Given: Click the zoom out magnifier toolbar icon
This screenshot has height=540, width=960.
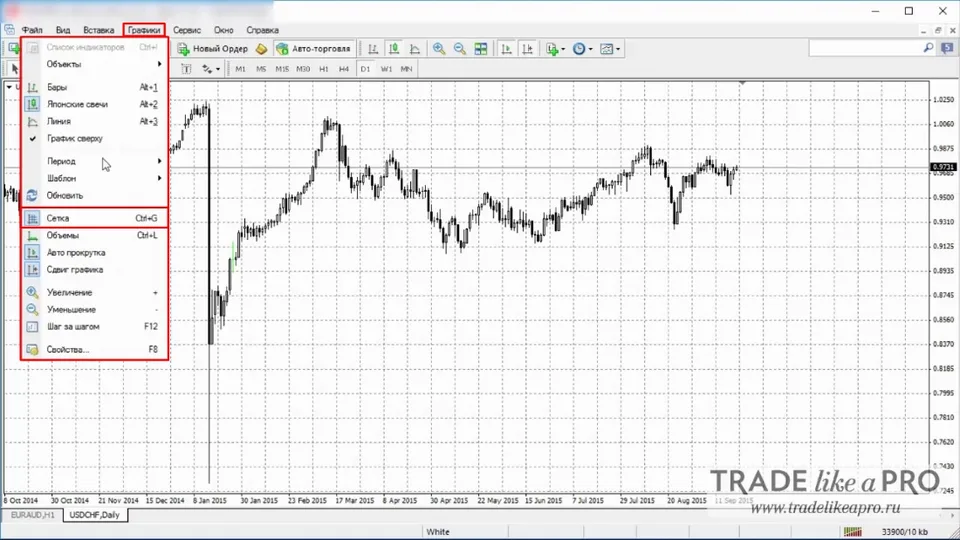Looking at the screenshot, I should (460, 49).
